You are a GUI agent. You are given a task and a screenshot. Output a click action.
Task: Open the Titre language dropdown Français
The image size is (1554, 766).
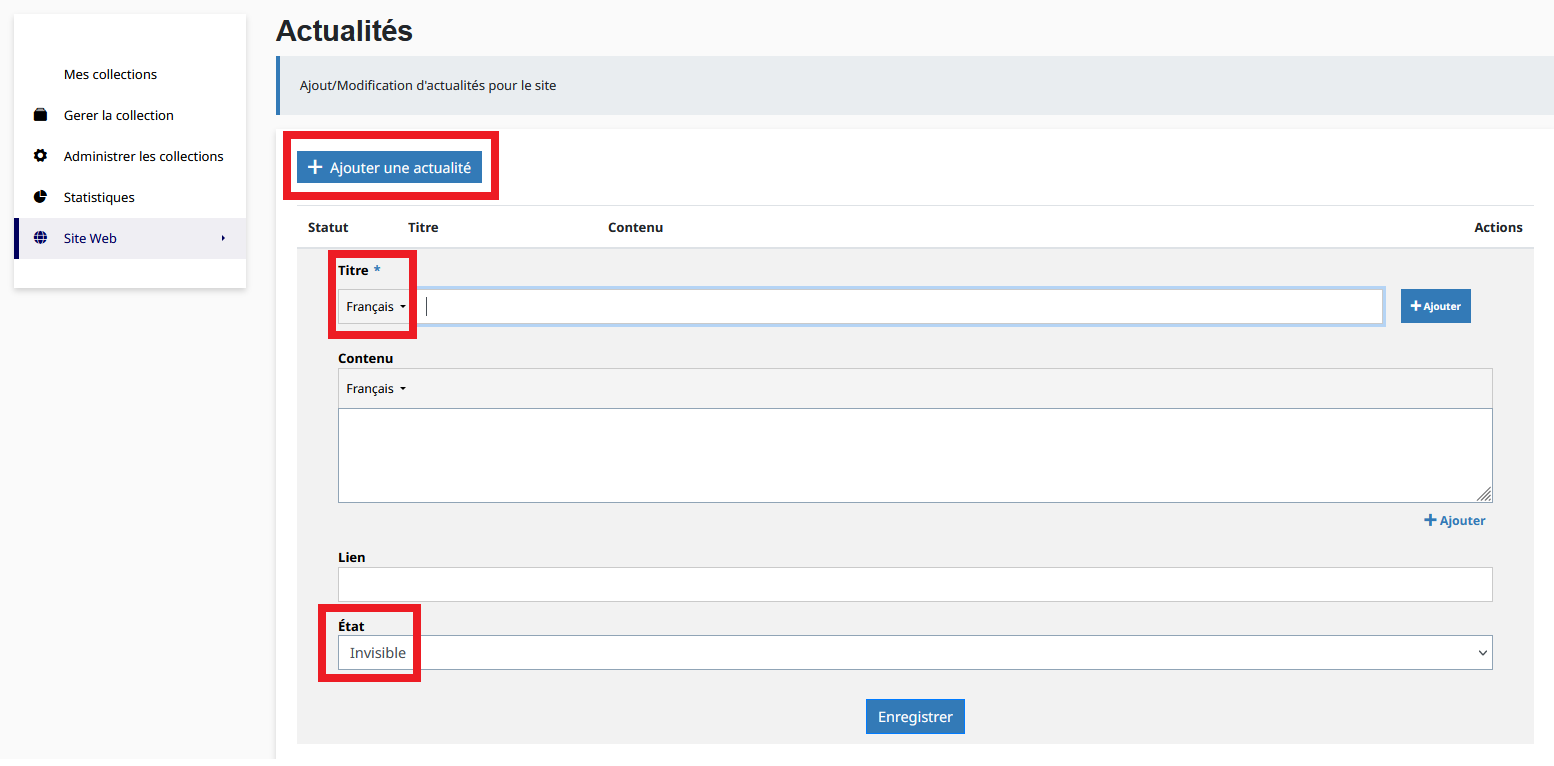(376, 307)
